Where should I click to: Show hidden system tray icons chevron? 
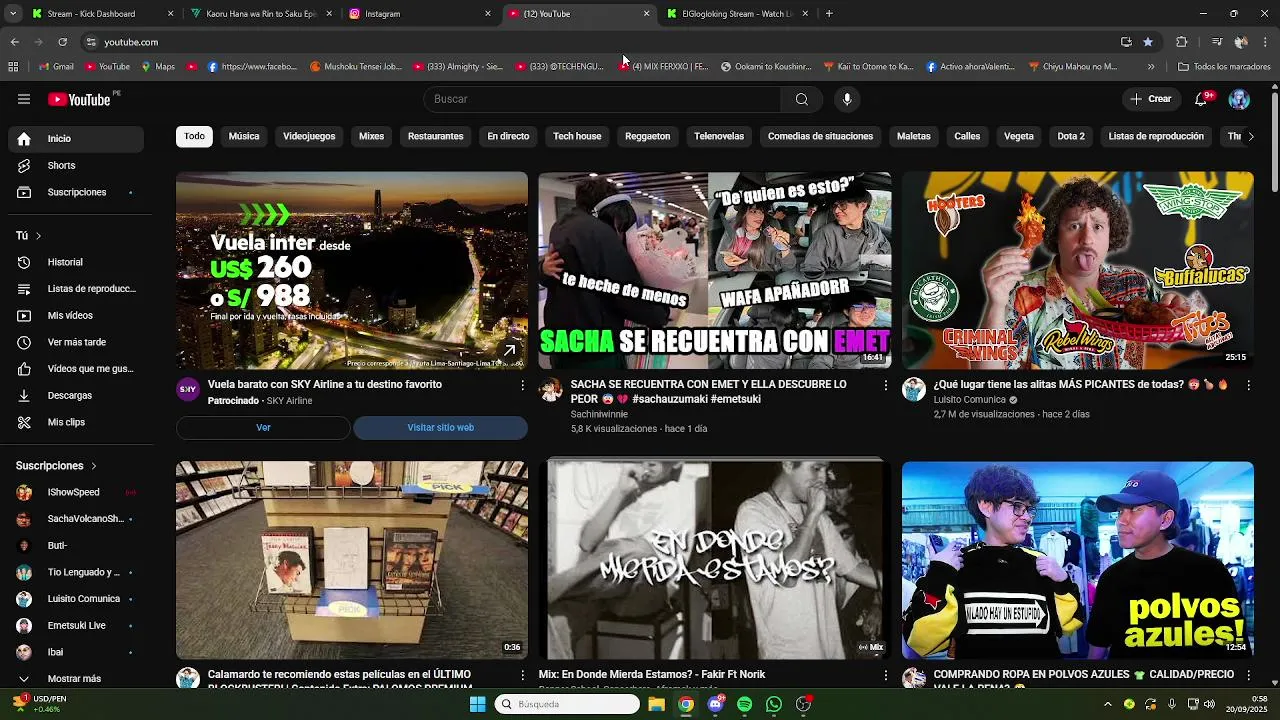[1107, 704]
